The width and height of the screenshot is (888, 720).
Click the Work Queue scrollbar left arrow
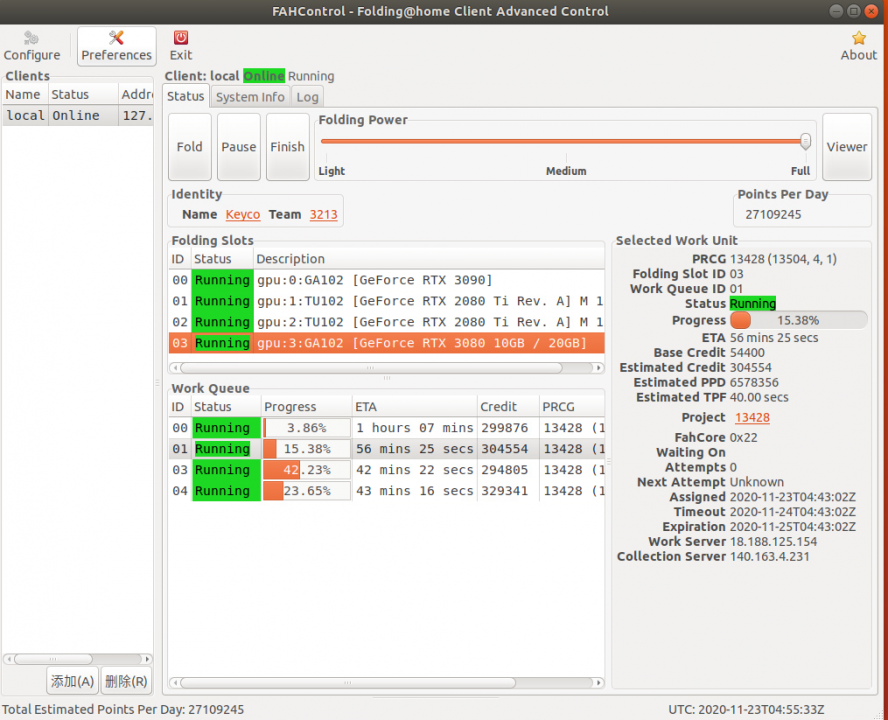click(x=176, y=683)
